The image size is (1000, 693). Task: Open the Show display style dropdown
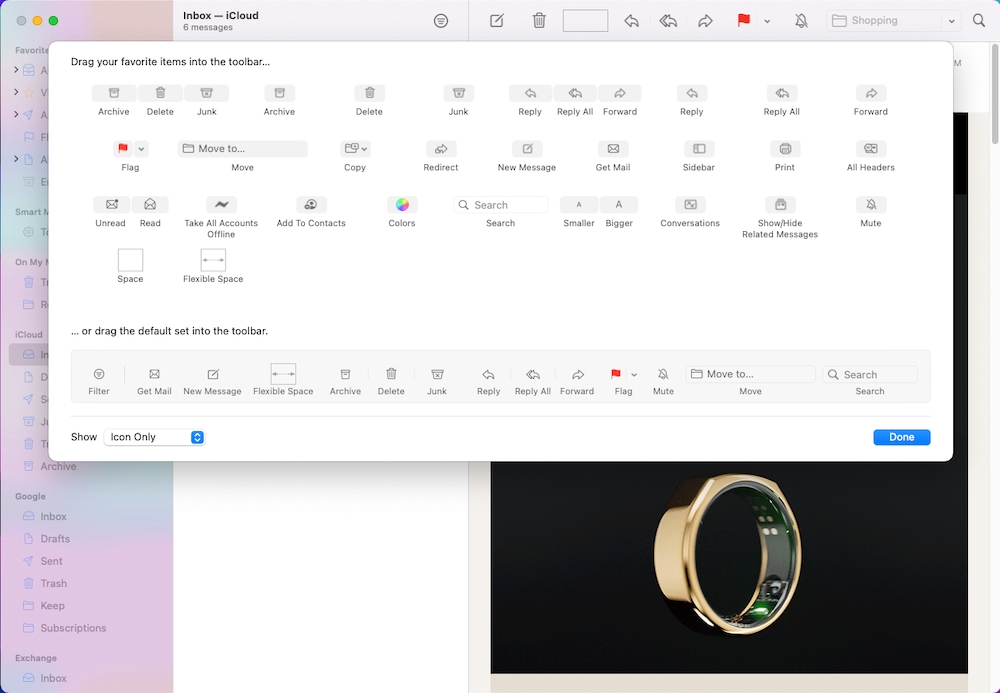pyautogui.click(x=153, y=437)
